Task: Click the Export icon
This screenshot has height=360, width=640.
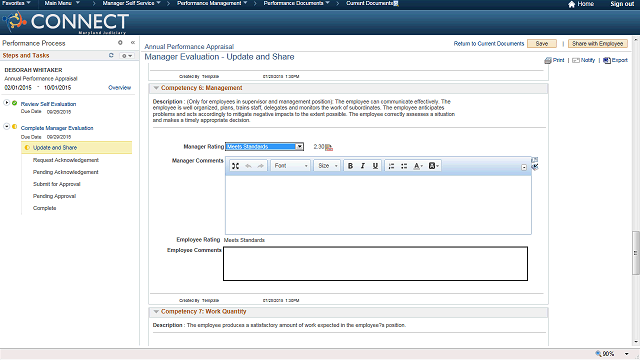Action: [607, 60]
